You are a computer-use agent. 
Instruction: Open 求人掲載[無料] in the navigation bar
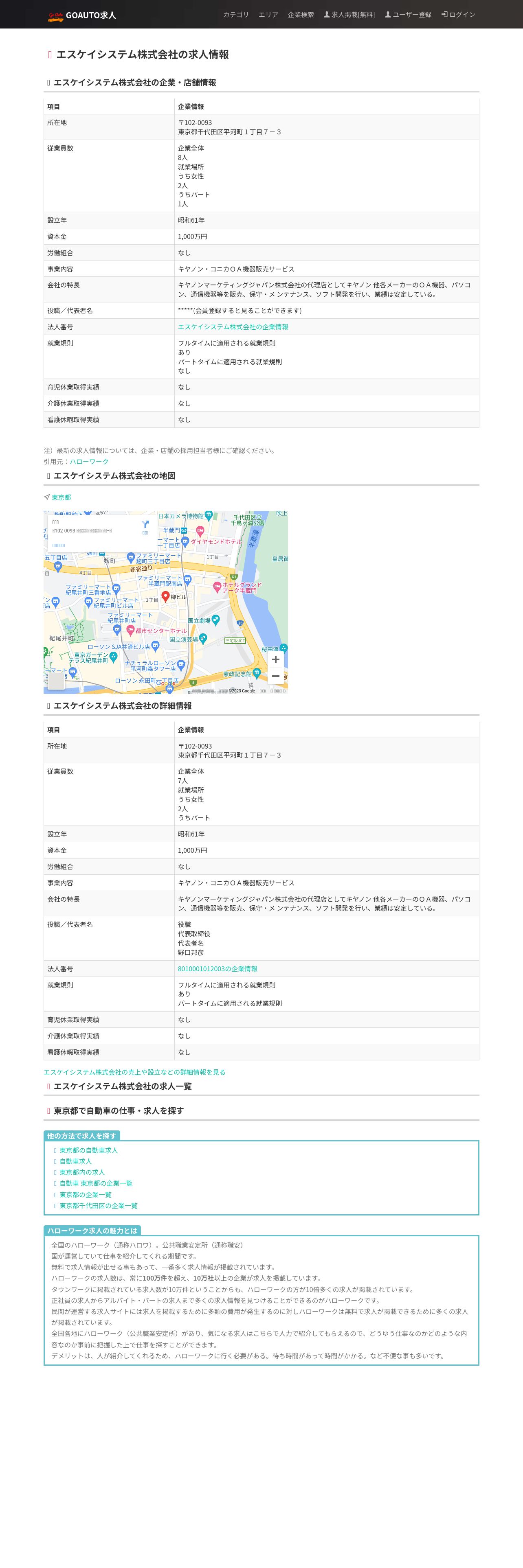pos(349,15)
